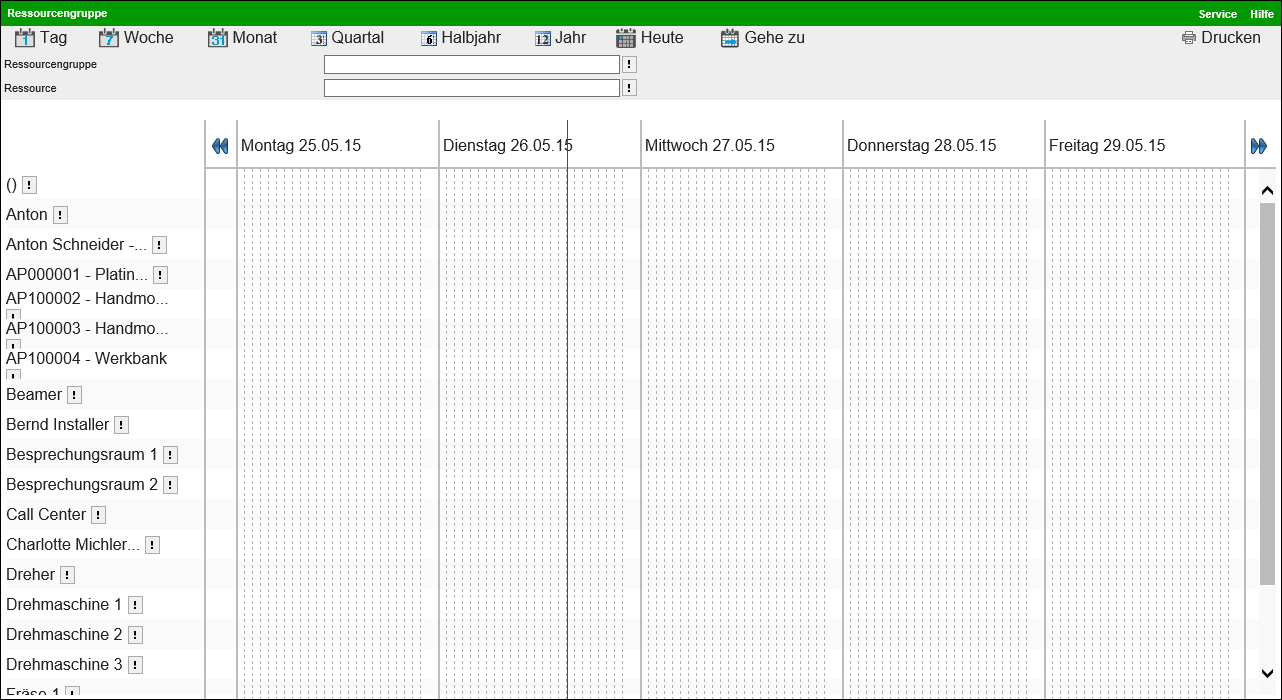Click the Woche calendar icon
This screenshot has height=700, width=1282.
tap(109, 38)
